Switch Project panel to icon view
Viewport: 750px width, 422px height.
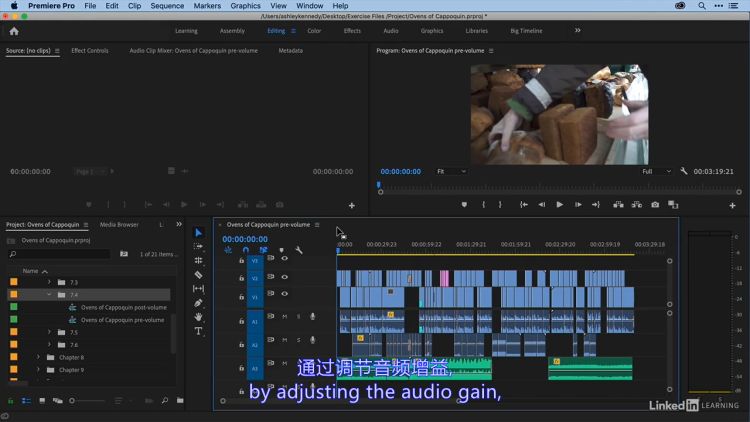click(x=42, y=400)
